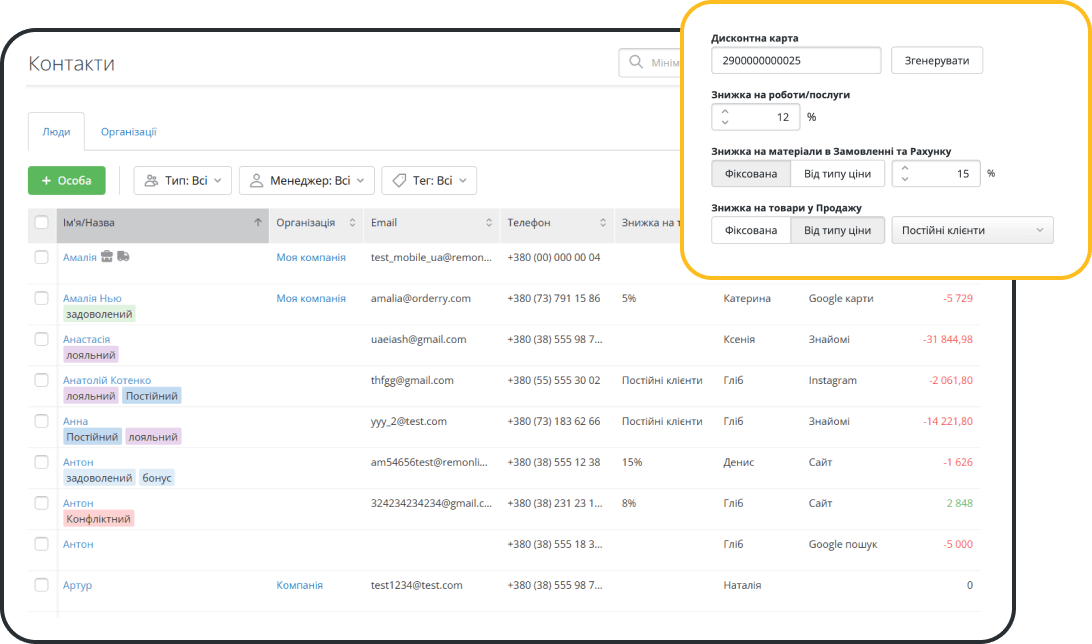The width and height of the screenshot is (1092, 644).
Task: Click the truck icon next to Амалія
Action: tap(123, 257)
